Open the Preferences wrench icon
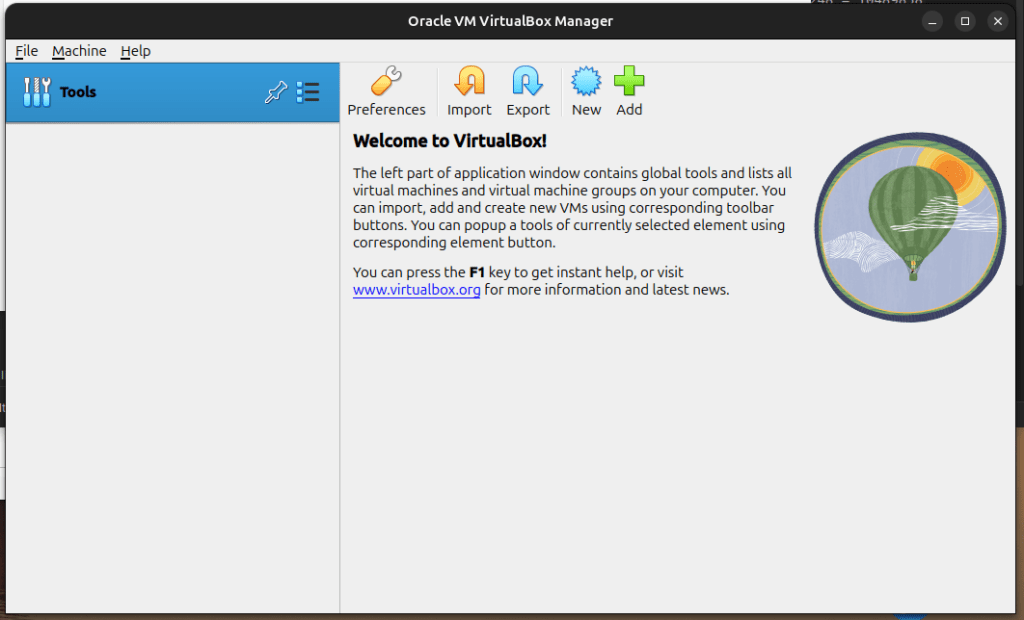The image size is (1024, 620). (386, 81)
